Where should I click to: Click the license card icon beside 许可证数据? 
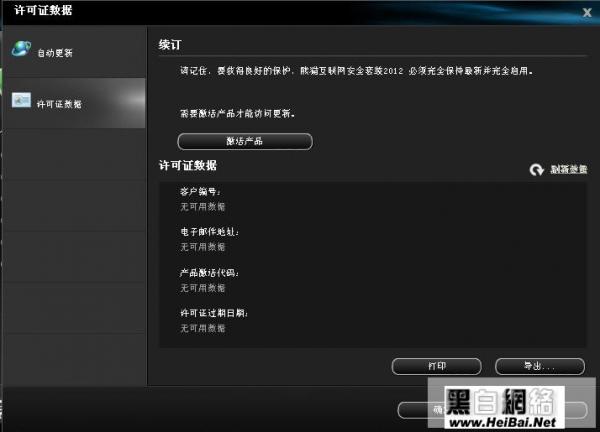(21, 100)
